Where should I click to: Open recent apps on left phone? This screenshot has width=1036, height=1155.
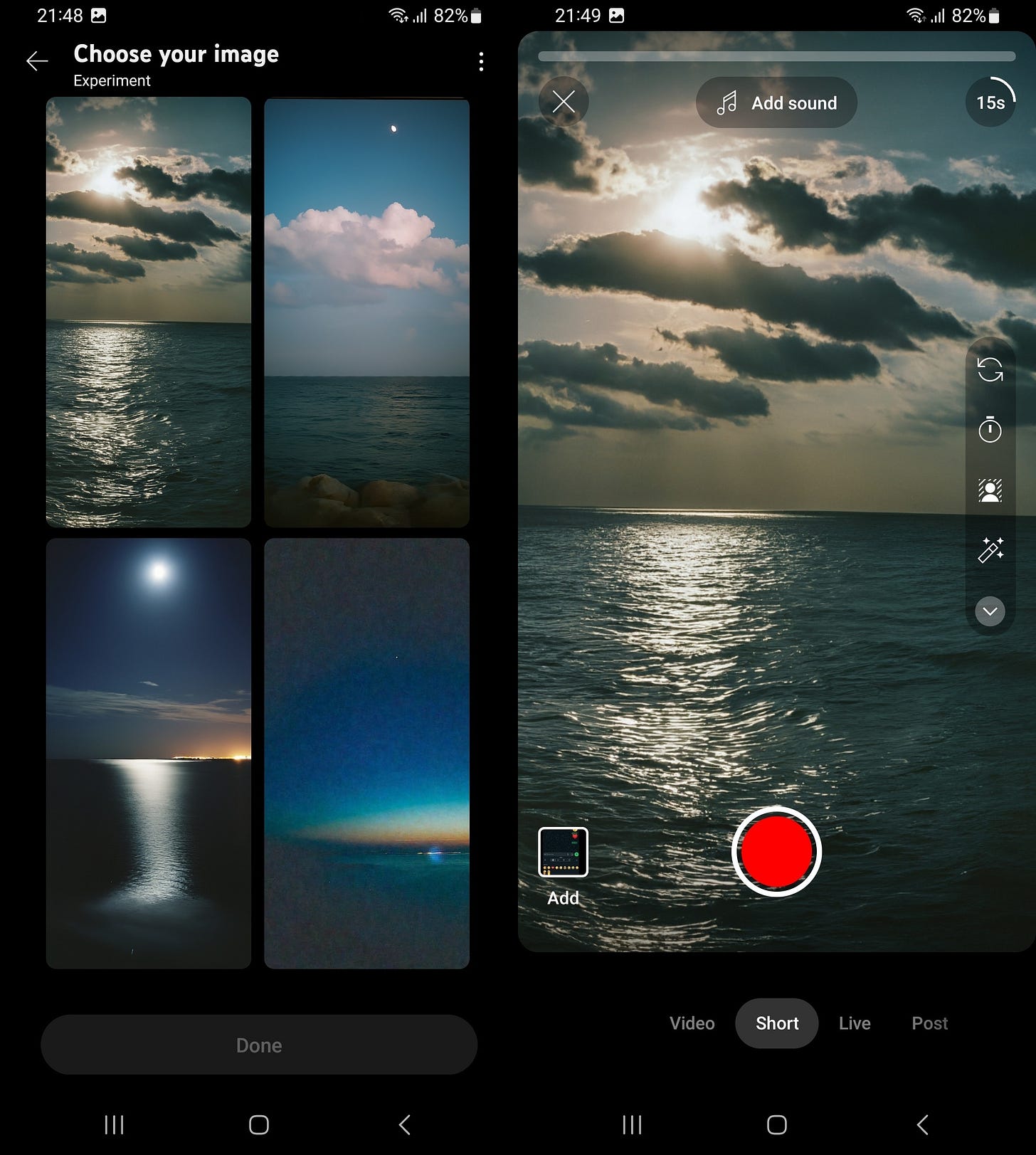pyautogui.click(x=114, y=1124)
